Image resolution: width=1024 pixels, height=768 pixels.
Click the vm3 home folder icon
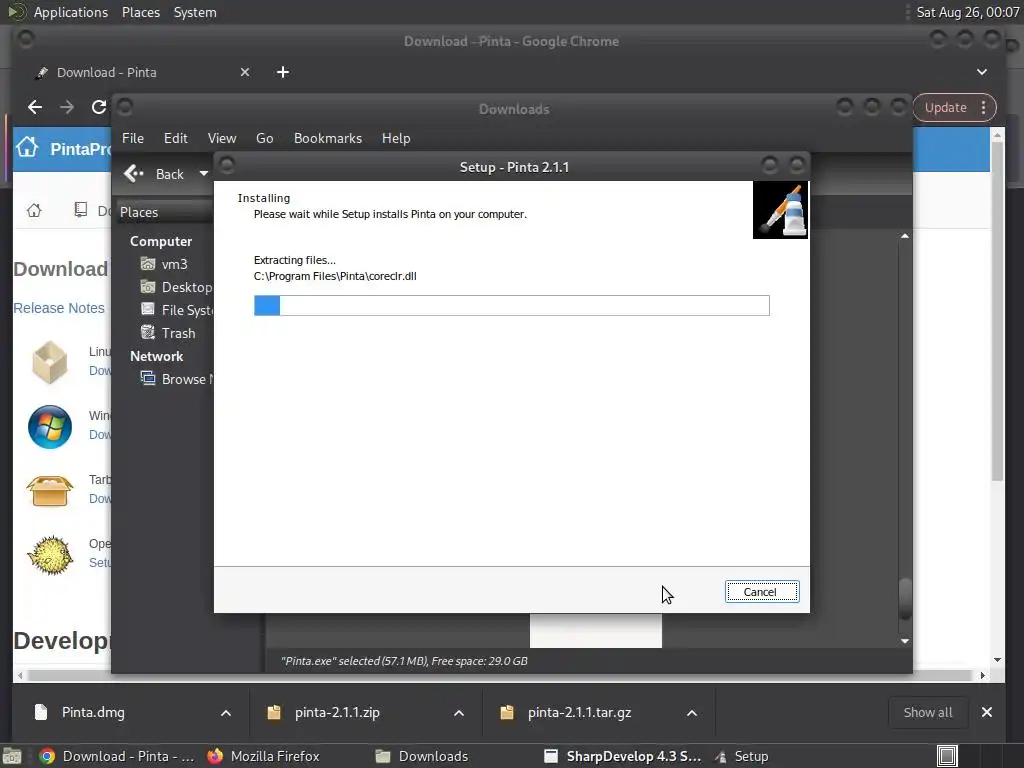coord(148,264)
